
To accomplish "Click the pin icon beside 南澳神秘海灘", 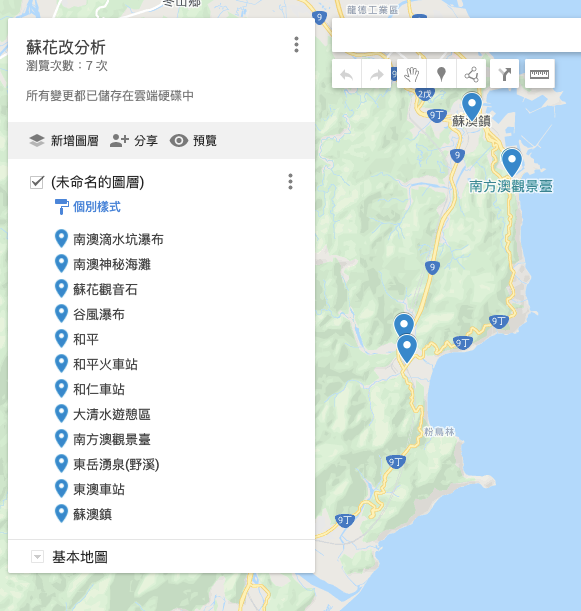I will [x=61, y=264].
